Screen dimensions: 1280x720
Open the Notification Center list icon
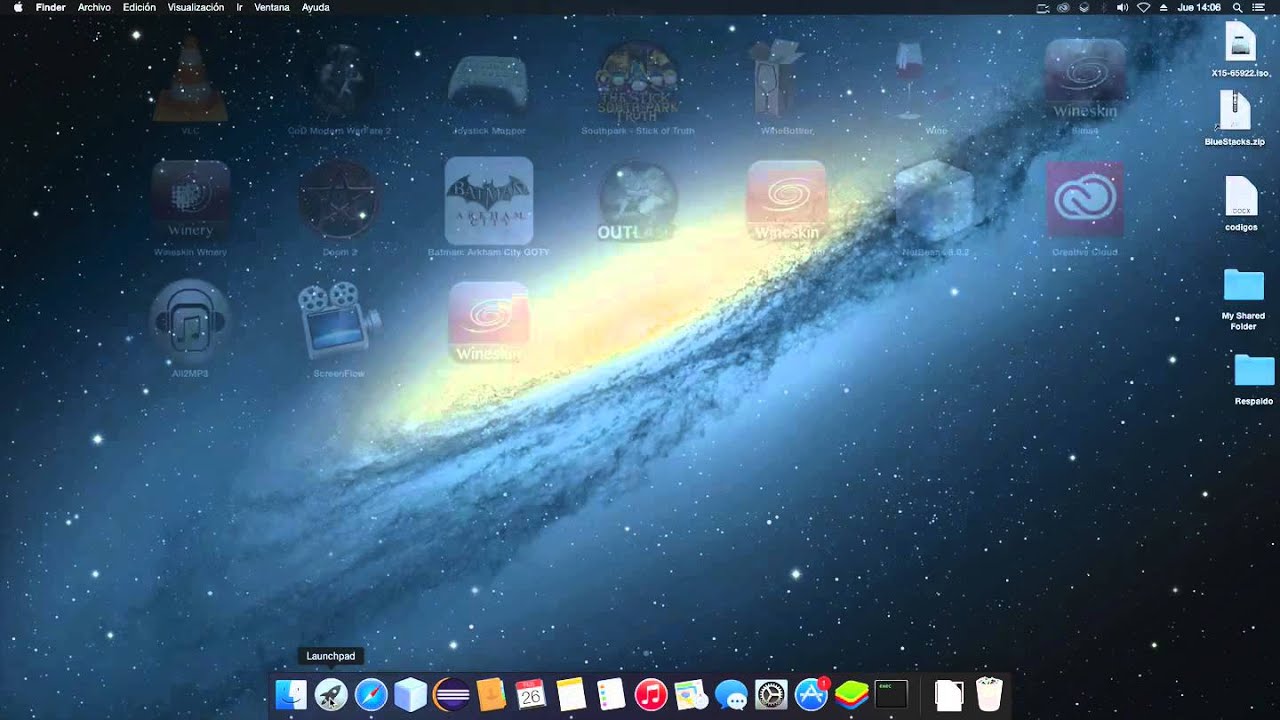pos(1258,7)
